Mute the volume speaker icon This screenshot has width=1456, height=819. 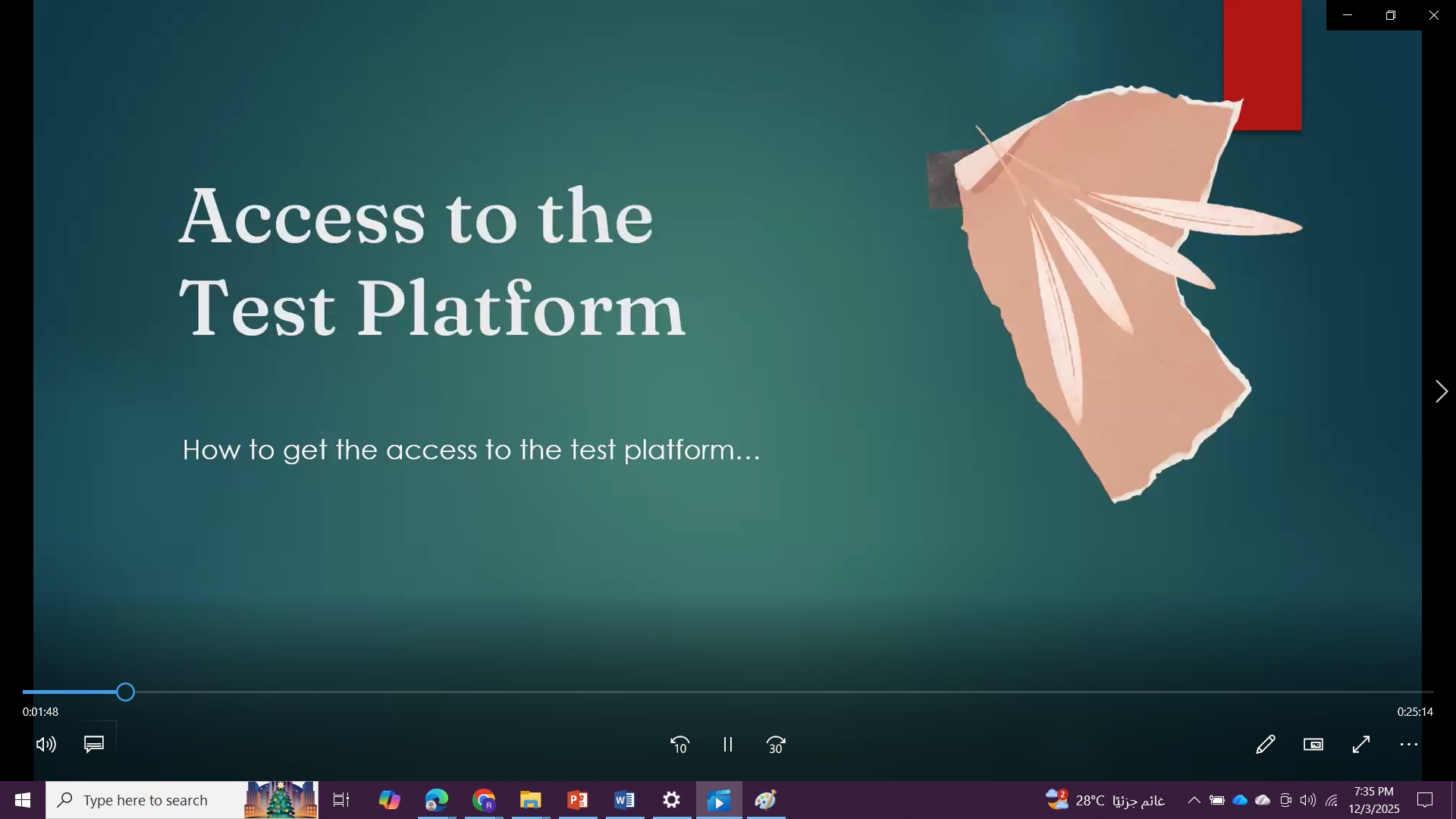click(45, 745)
